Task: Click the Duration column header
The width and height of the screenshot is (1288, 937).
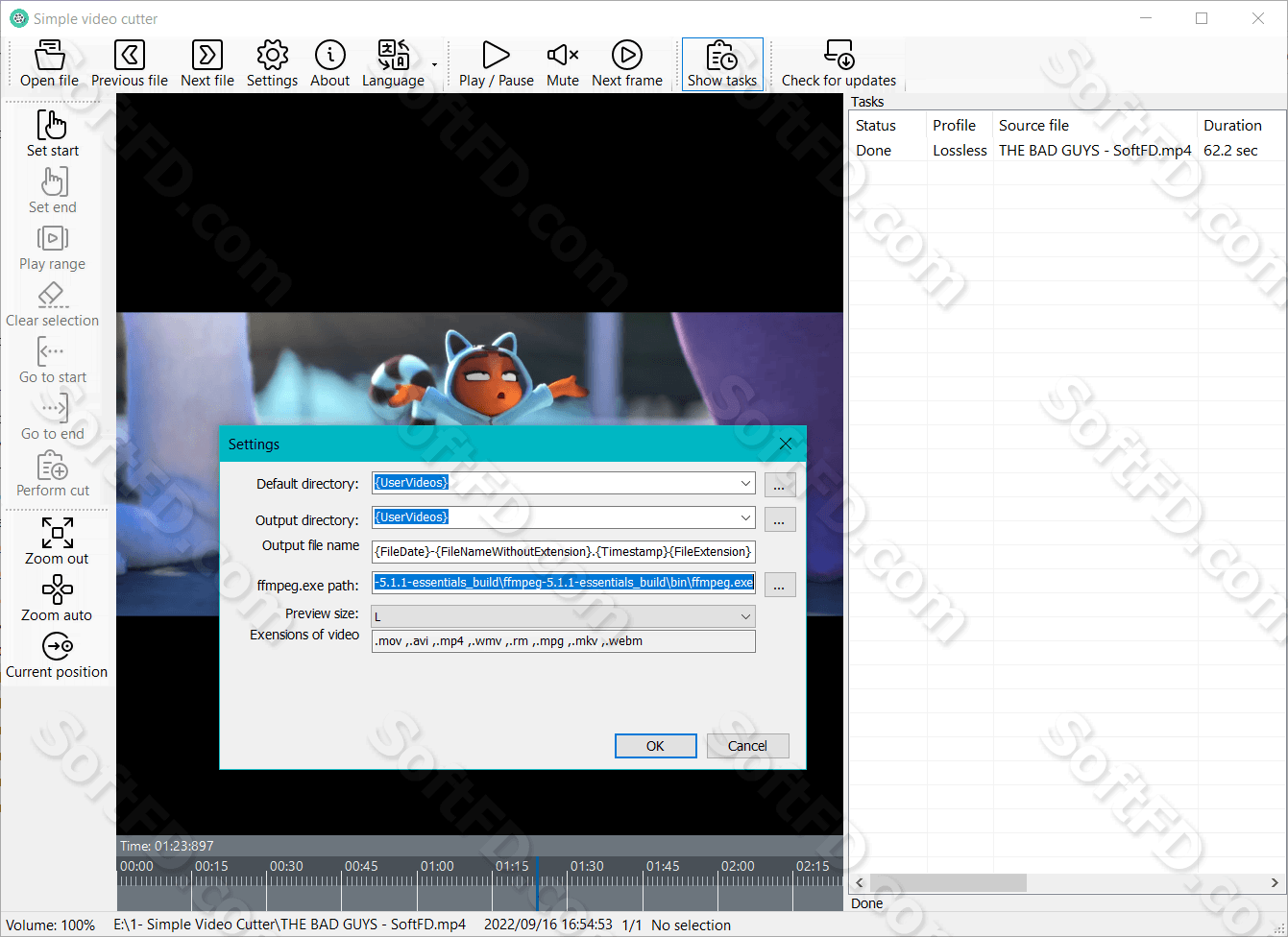Action: [1241, 126]
